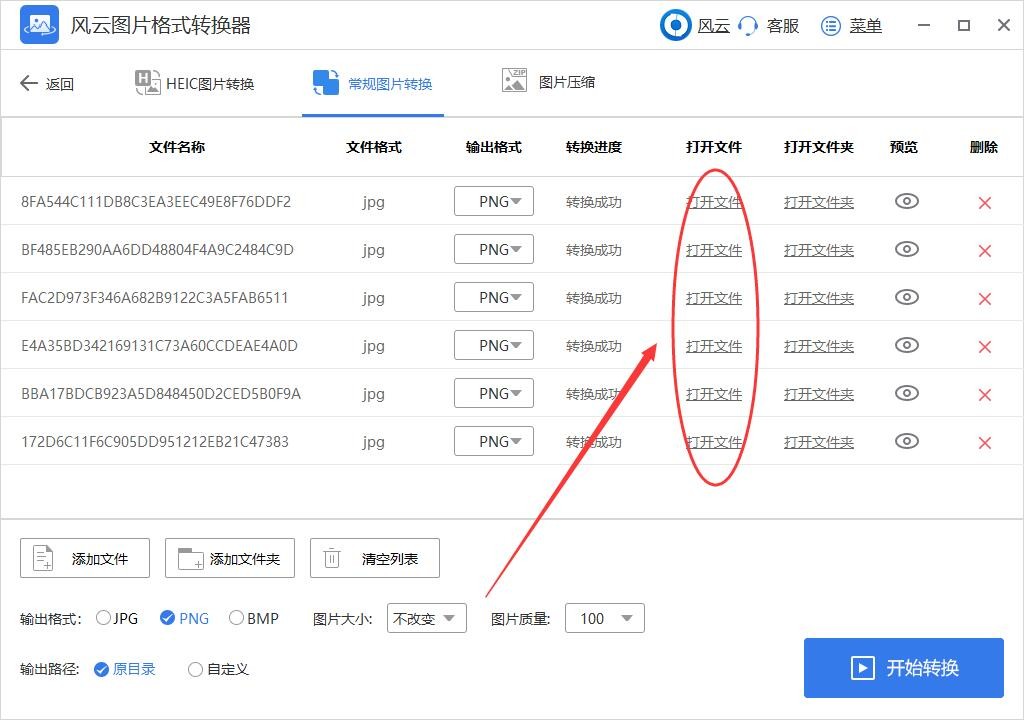
Task: Open PNG format dropdown for BF485EB290AA6DD48804F4A9C2484C9D
Action: 494,249
